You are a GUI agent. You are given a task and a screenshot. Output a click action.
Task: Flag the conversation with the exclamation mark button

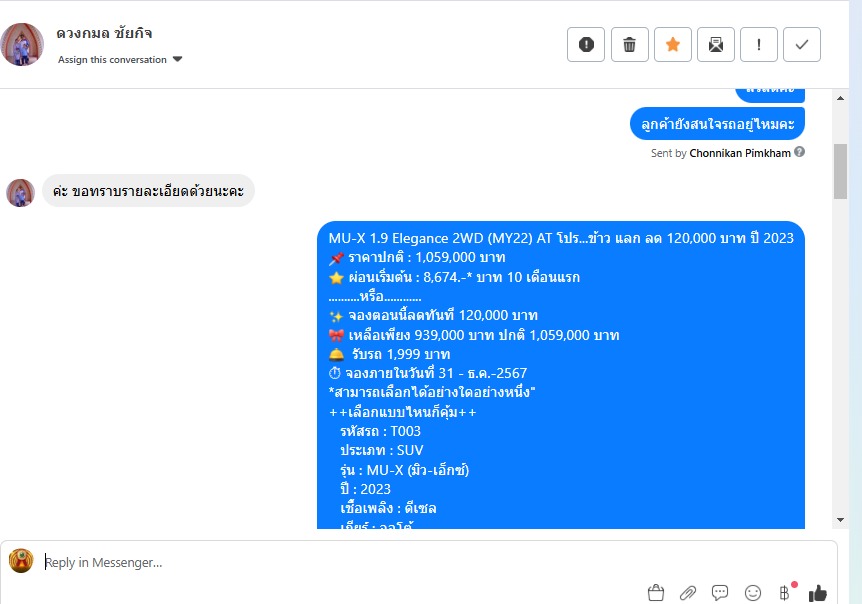click(x=759, y=45)
